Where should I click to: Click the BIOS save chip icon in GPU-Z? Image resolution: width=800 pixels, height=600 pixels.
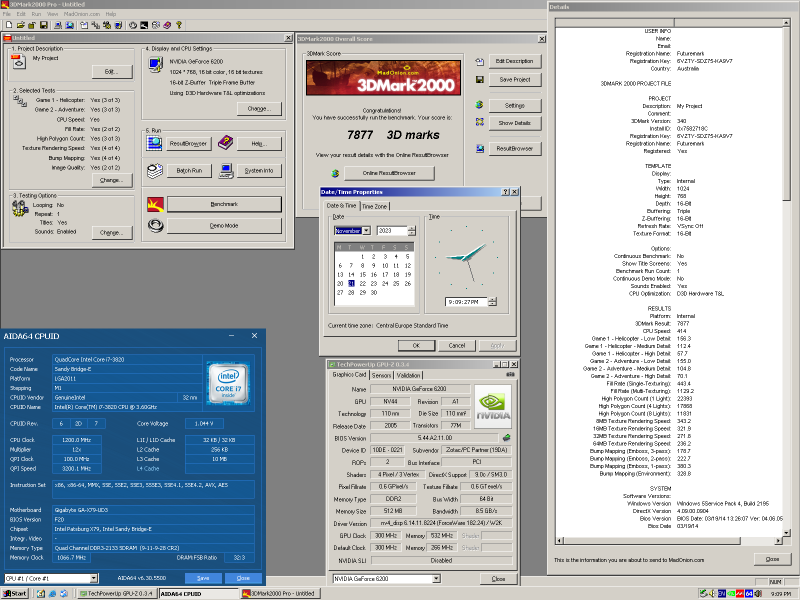click(507, 438)
